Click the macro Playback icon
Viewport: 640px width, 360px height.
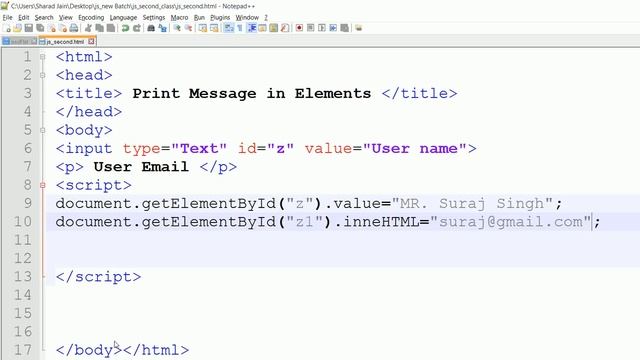322,28
